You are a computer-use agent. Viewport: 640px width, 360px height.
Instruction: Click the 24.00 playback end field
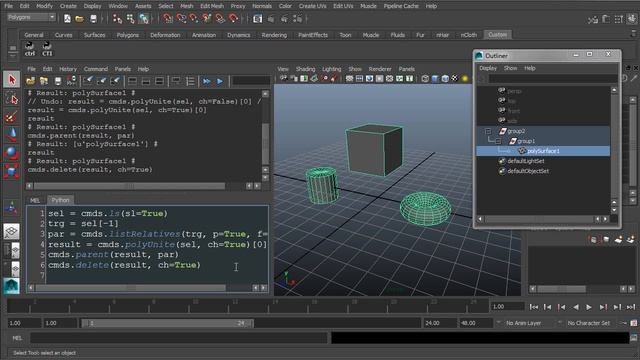point(440,323)
